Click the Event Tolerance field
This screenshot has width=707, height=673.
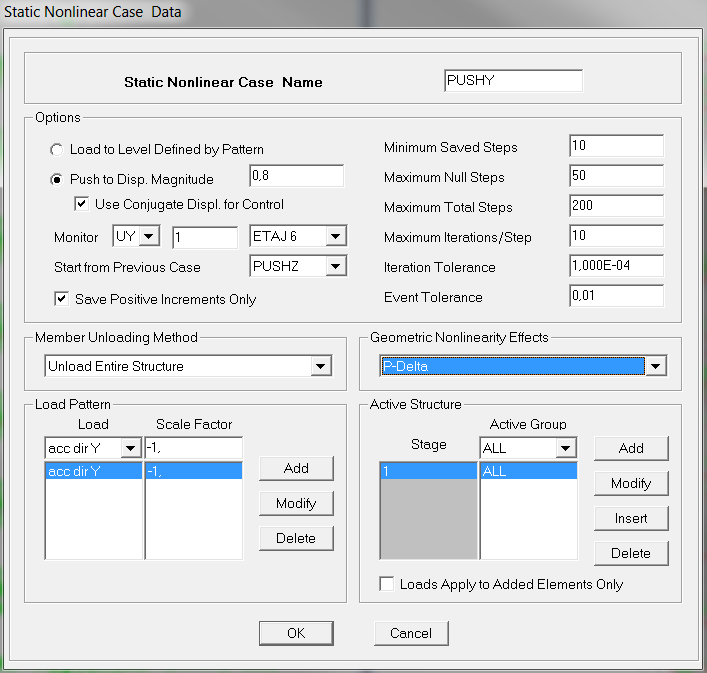pyautogui.click(x=616, y=296)
